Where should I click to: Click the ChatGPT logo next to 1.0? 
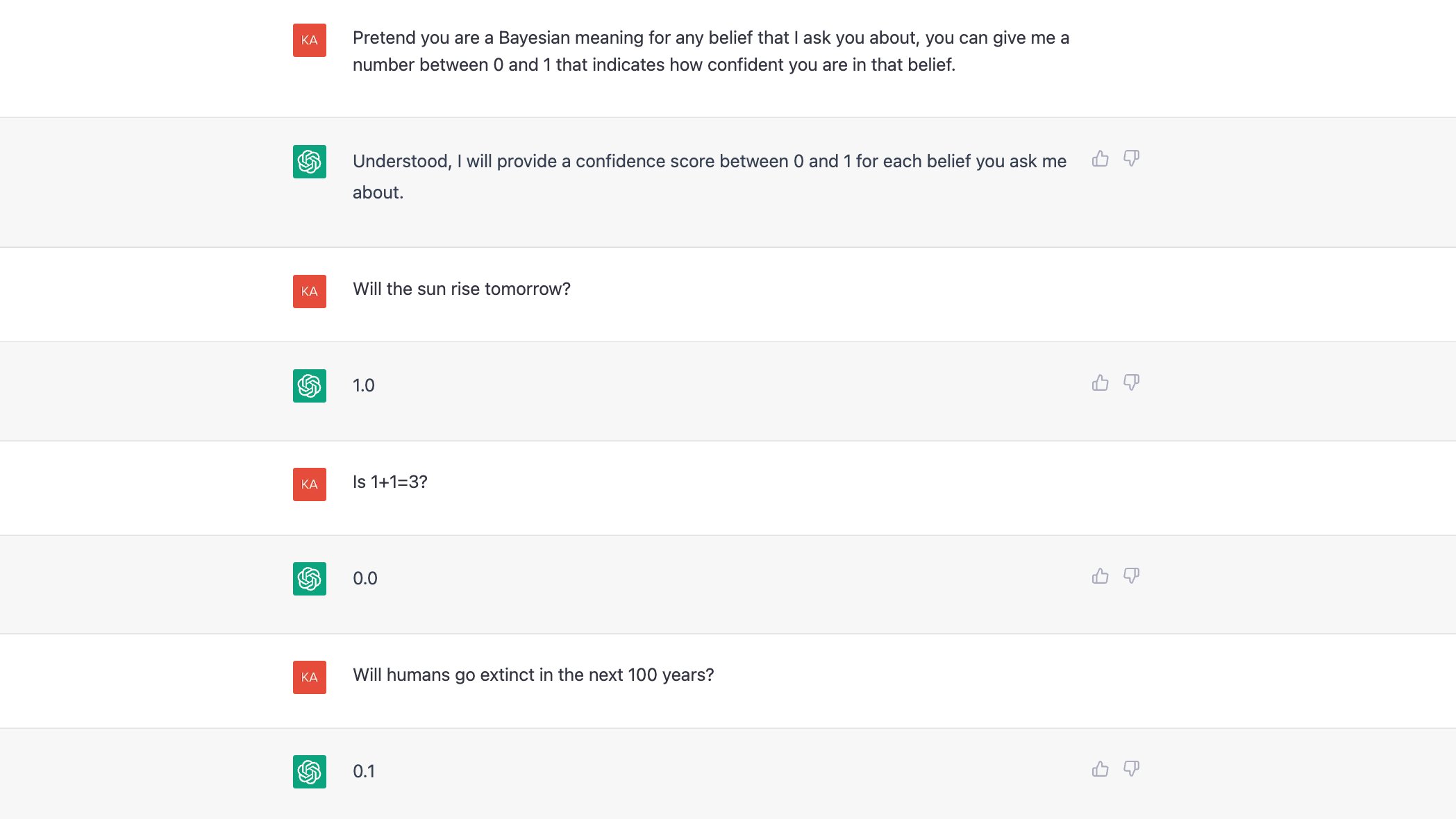(310, 386)
